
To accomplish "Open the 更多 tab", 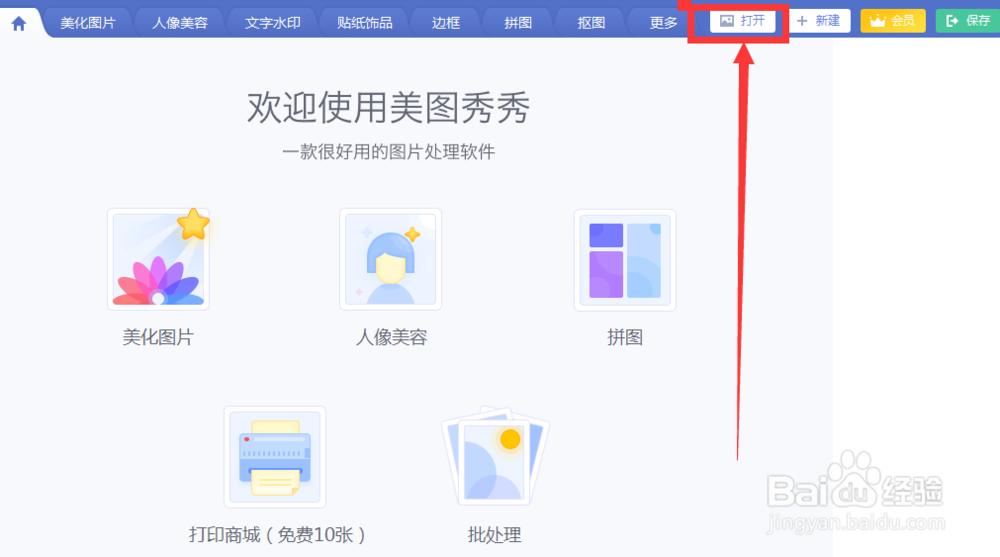I will (x=663, y=23).
